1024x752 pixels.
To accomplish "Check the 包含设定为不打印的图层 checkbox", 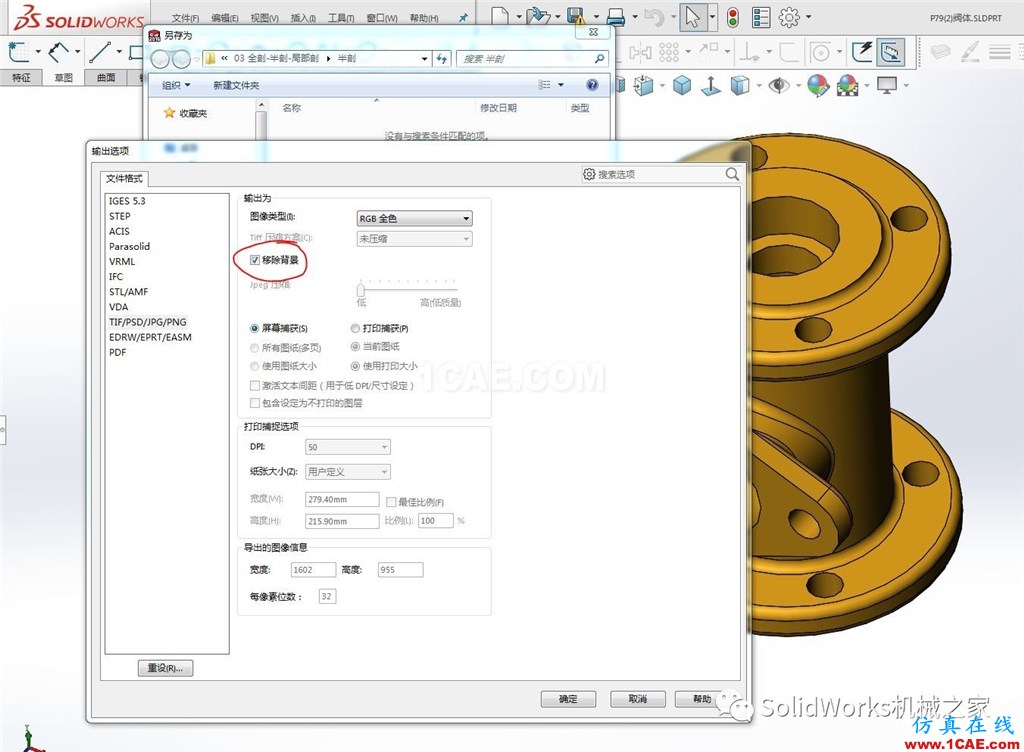I will [x=255, y=403].
